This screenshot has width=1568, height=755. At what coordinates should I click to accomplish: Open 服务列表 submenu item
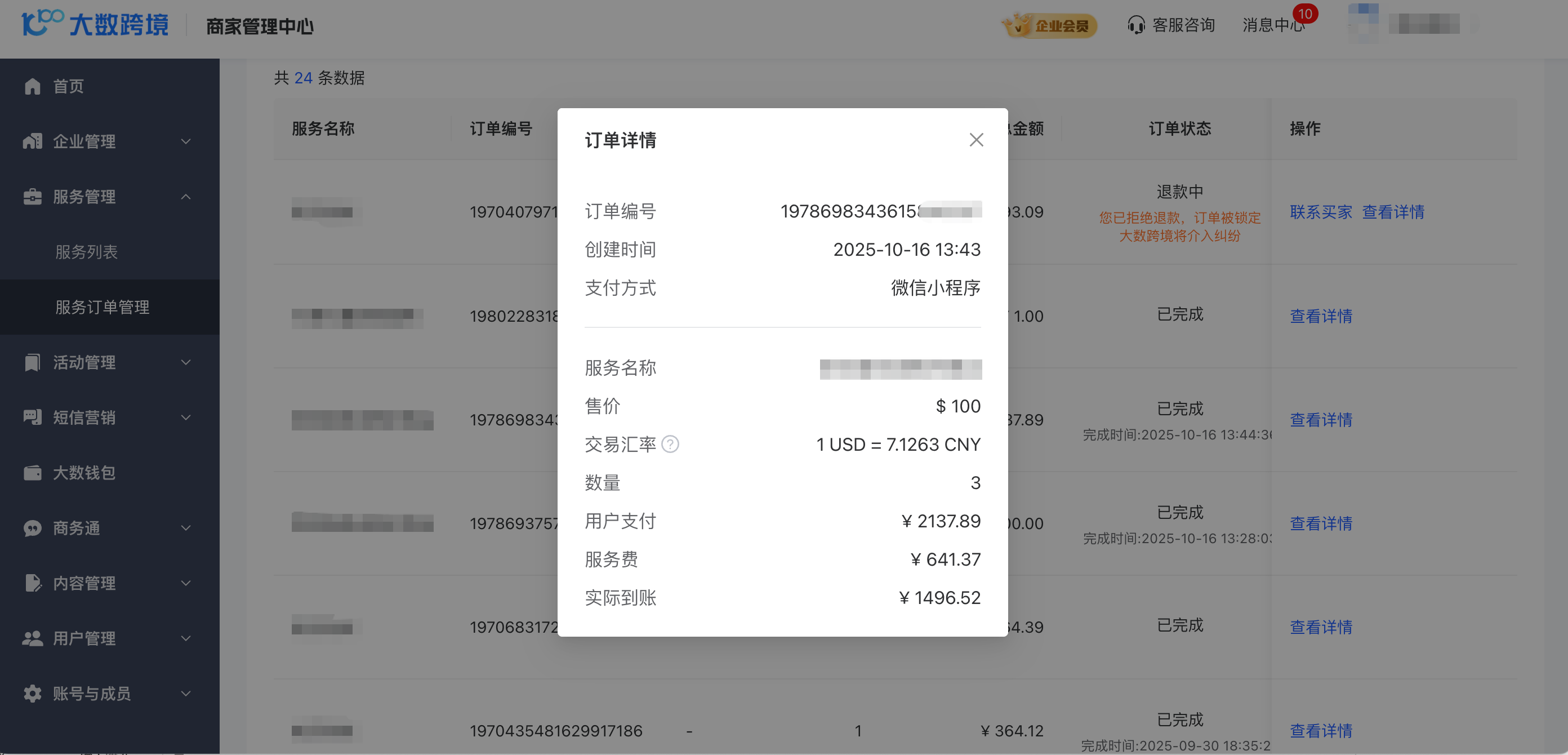(x=86, y=252)
